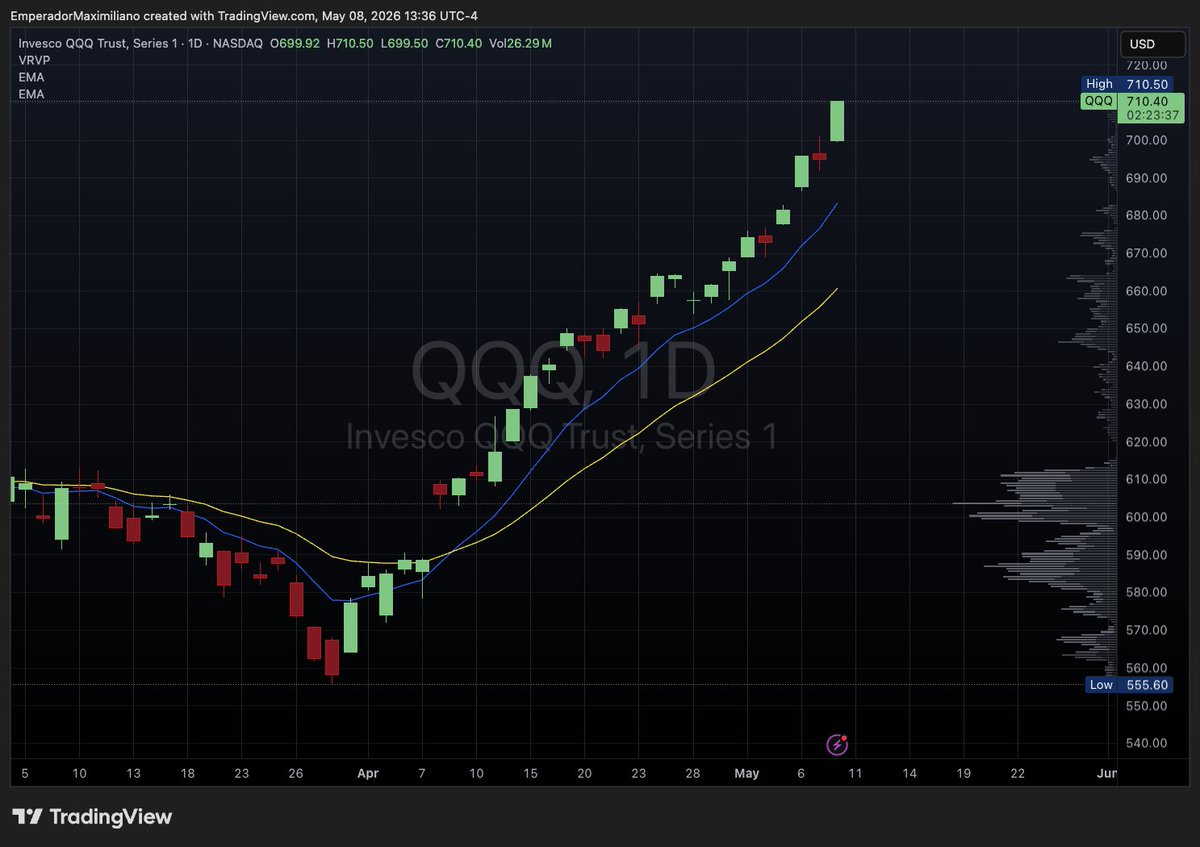Screen dimensions: 1200x847
Task: Click the first EMA indicator label
Action: click(31, 77)
